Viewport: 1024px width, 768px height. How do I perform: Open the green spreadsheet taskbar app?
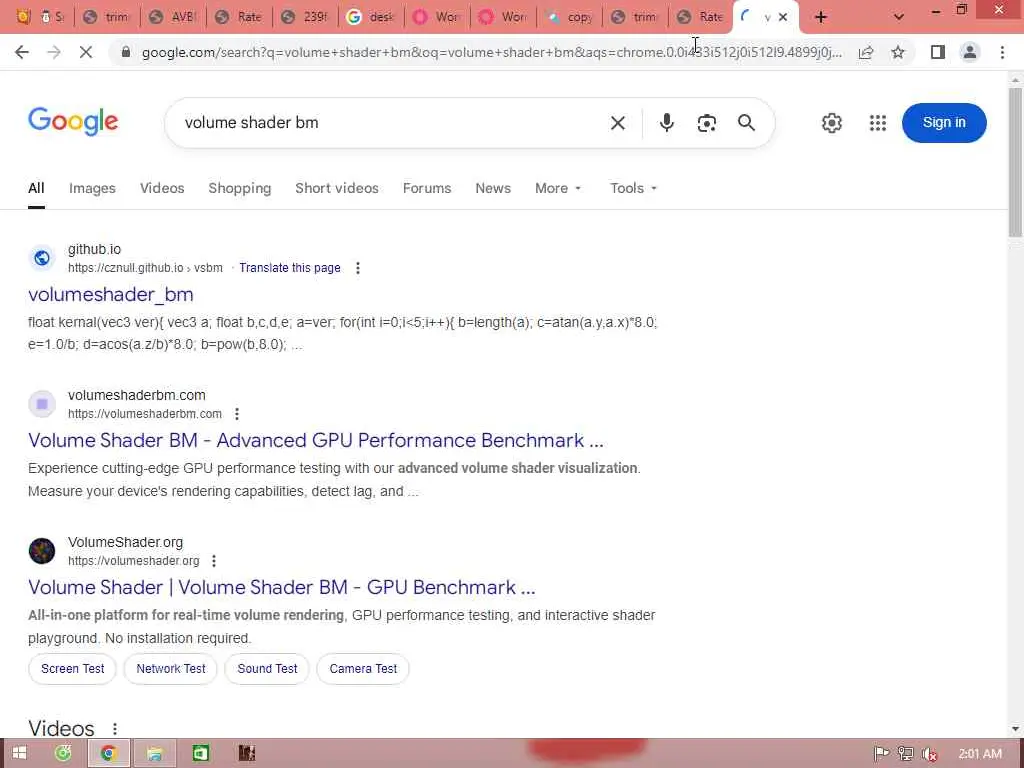(200, 754)
